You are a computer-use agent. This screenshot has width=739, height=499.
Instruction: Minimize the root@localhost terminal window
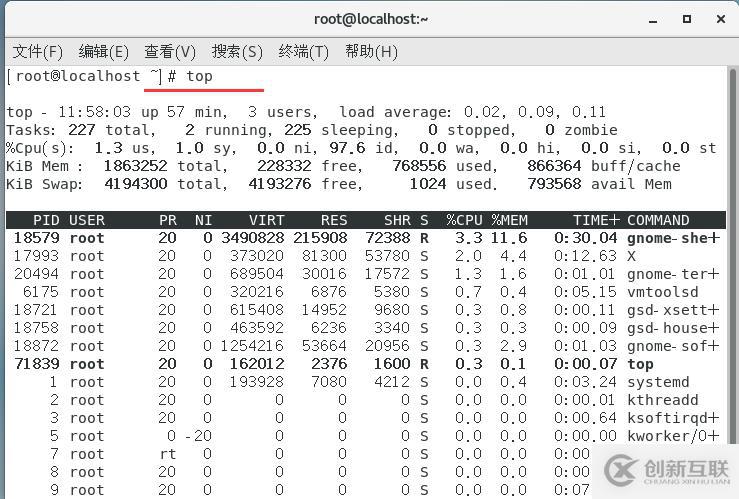click(653, 20)
